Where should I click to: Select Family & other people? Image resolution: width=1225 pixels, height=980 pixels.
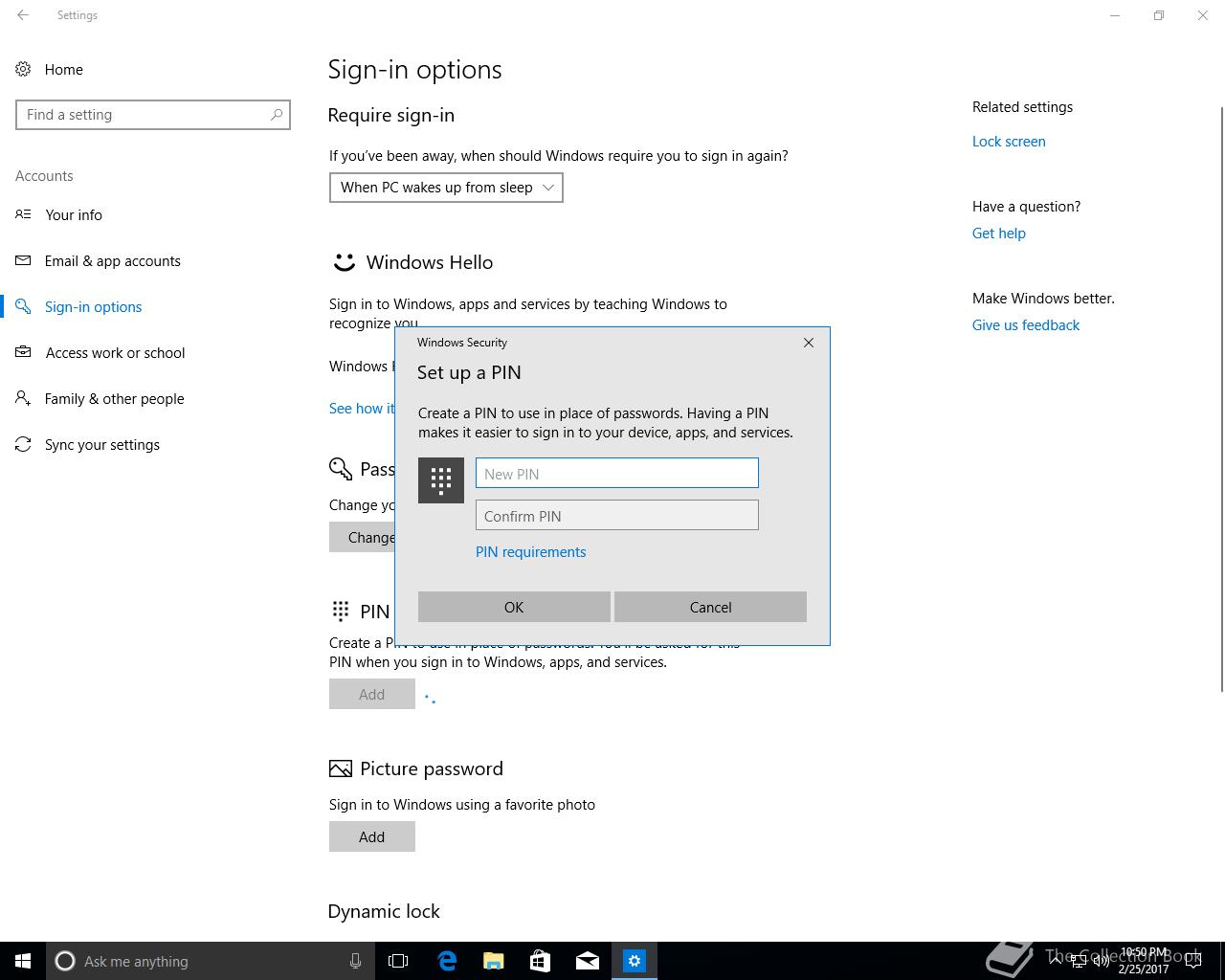(114, 398)
